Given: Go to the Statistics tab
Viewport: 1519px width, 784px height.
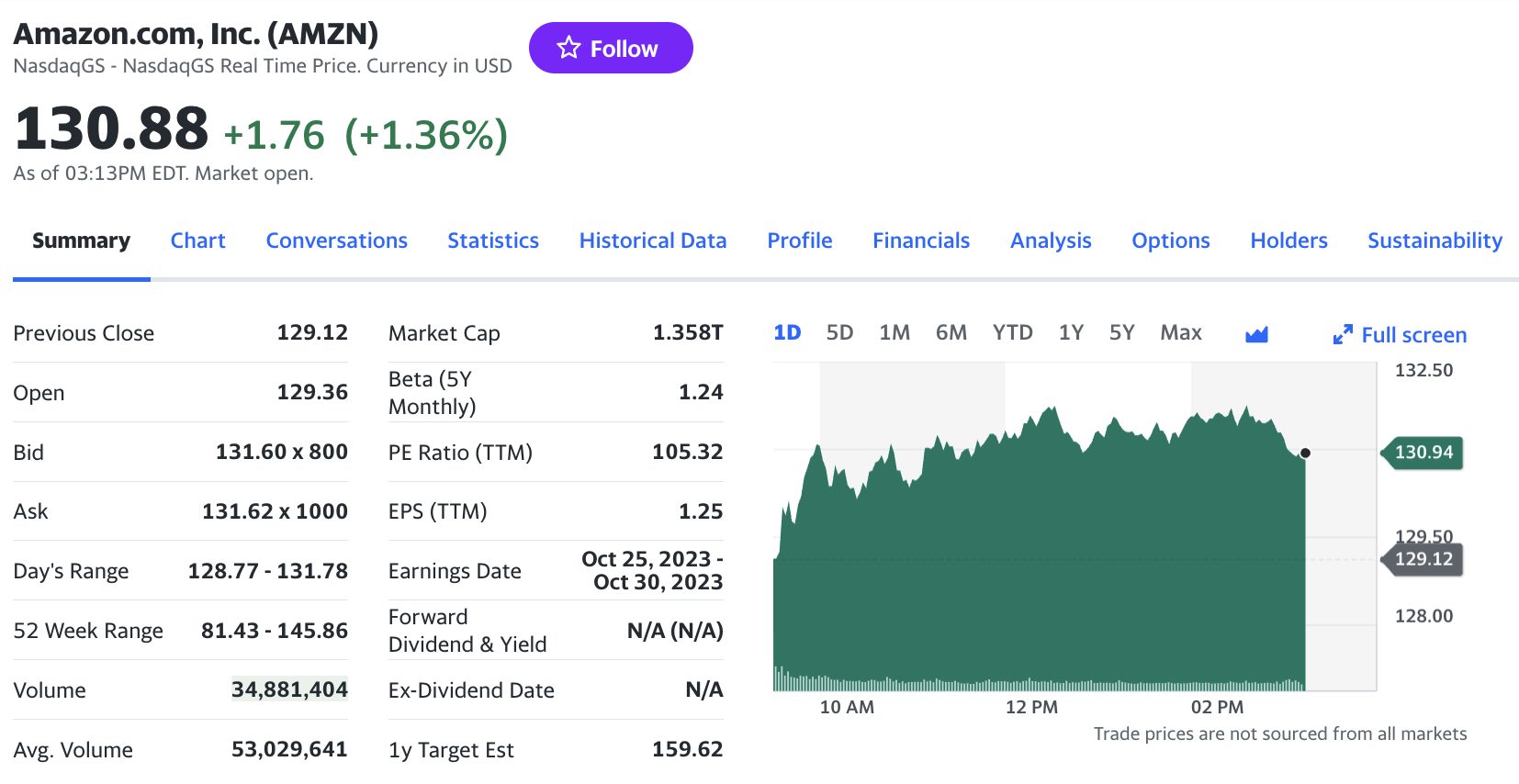Looking at the screenshot, I should 493,241.
